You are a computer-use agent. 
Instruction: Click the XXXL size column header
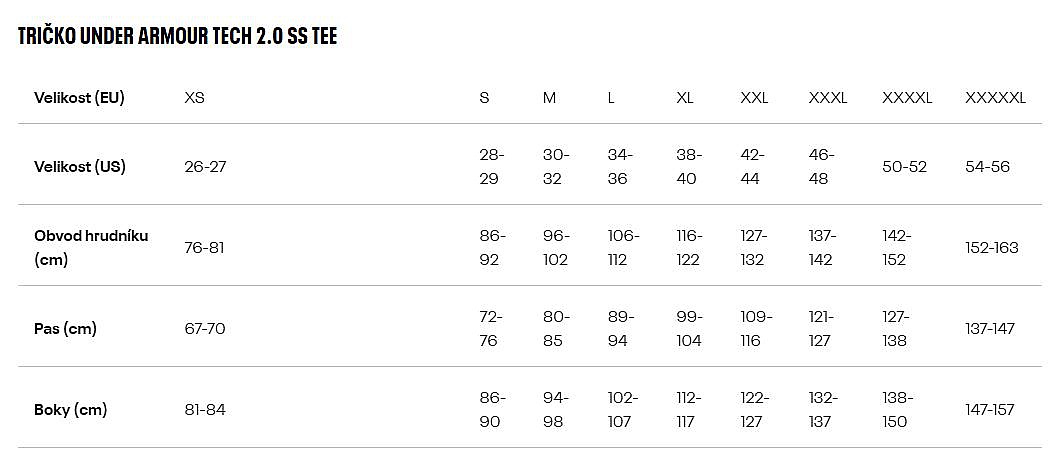(x=828, y=98)
